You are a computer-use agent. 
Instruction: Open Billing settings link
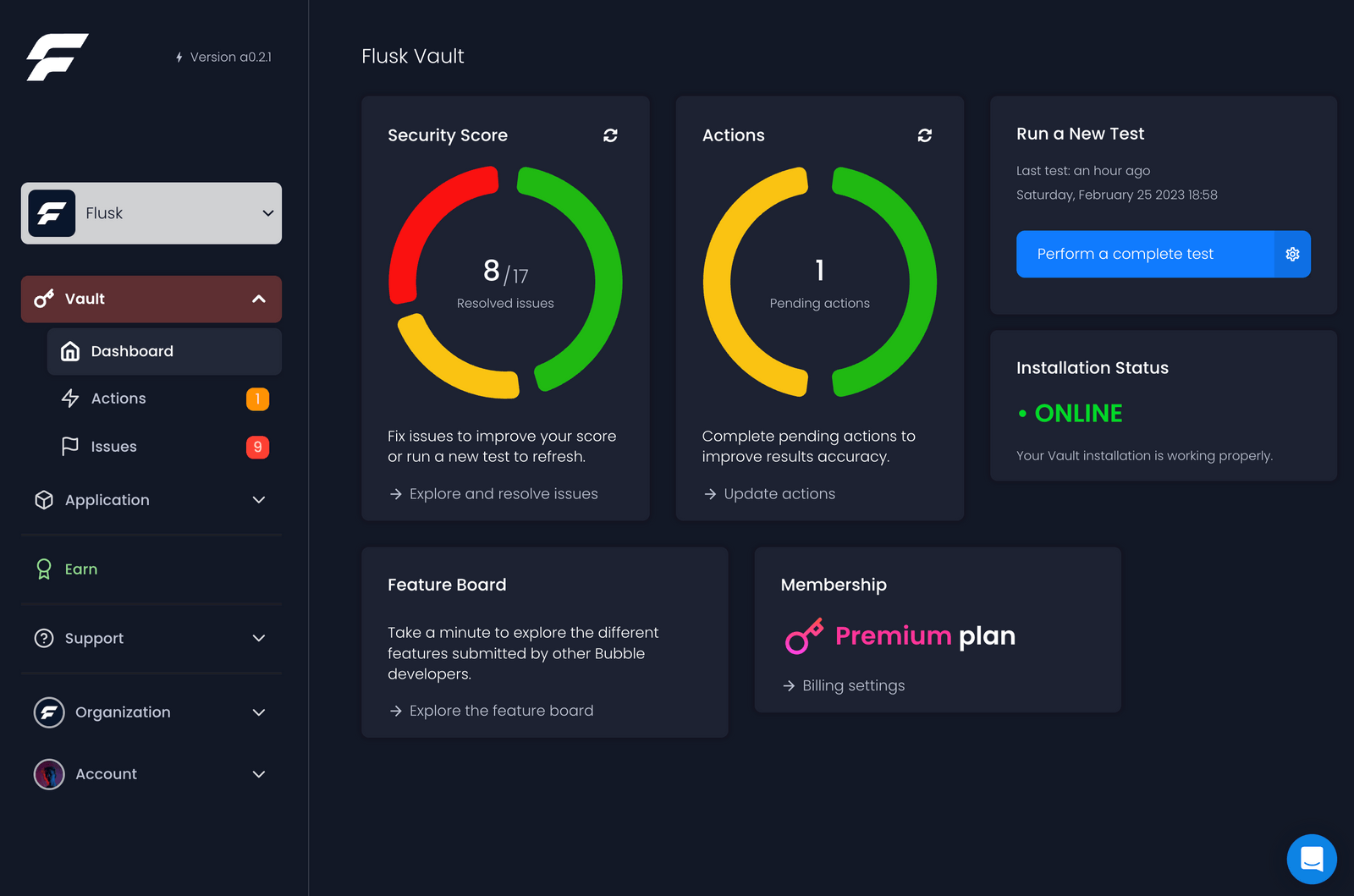tap(853, 685)
